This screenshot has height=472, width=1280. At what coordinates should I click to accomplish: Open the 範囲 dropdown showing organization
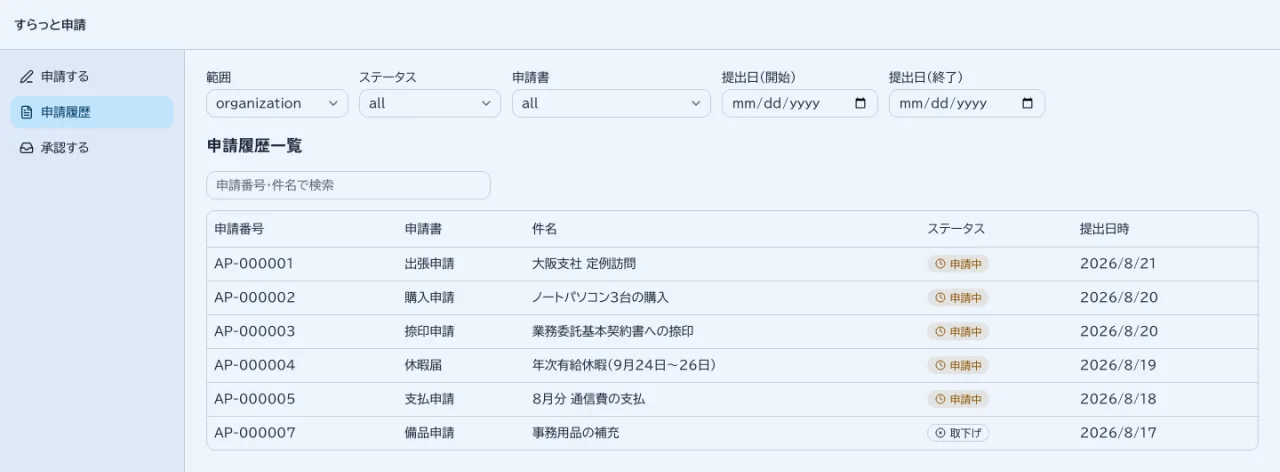tap(277, 103)
